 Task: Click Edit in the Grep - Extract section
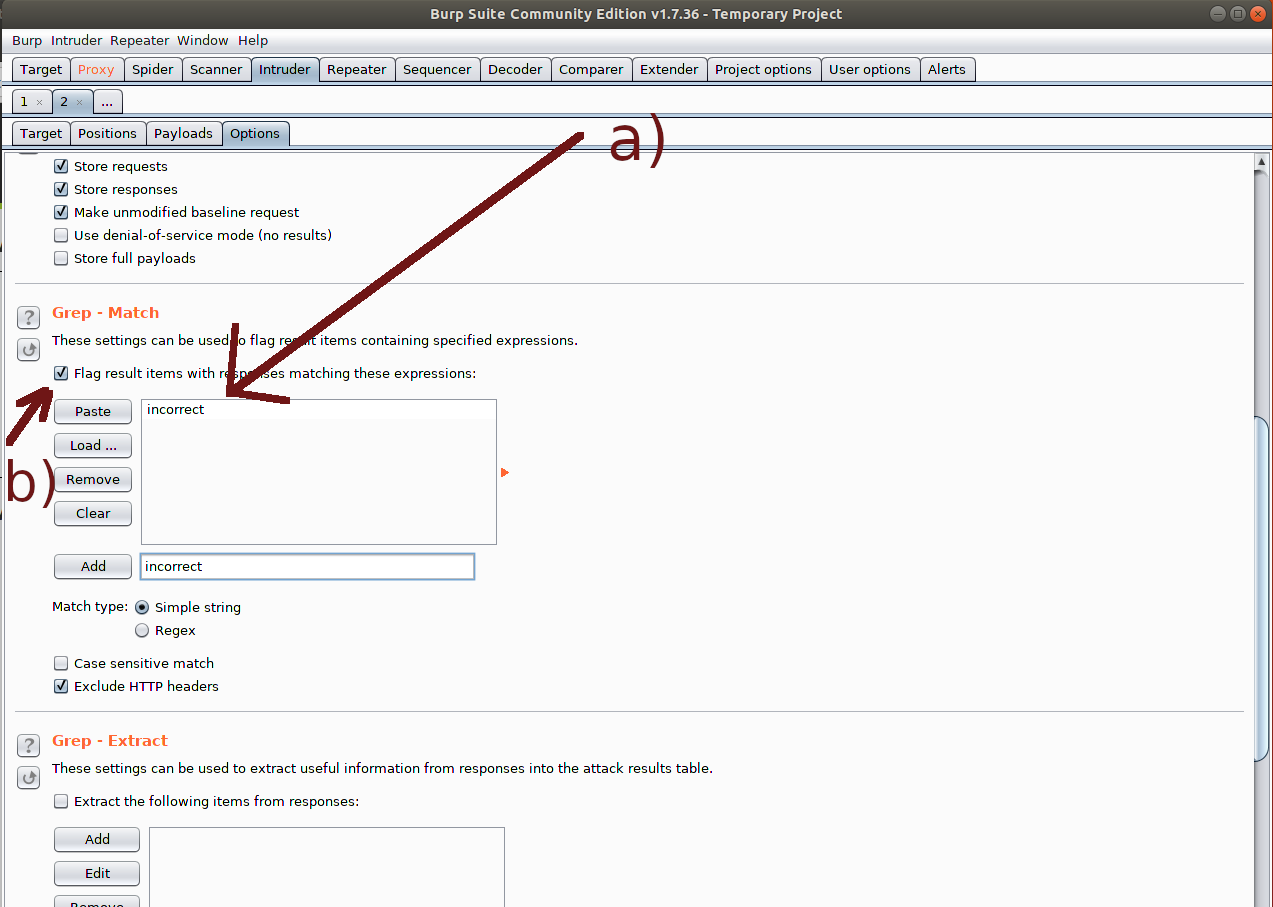[x=98, y=873]
